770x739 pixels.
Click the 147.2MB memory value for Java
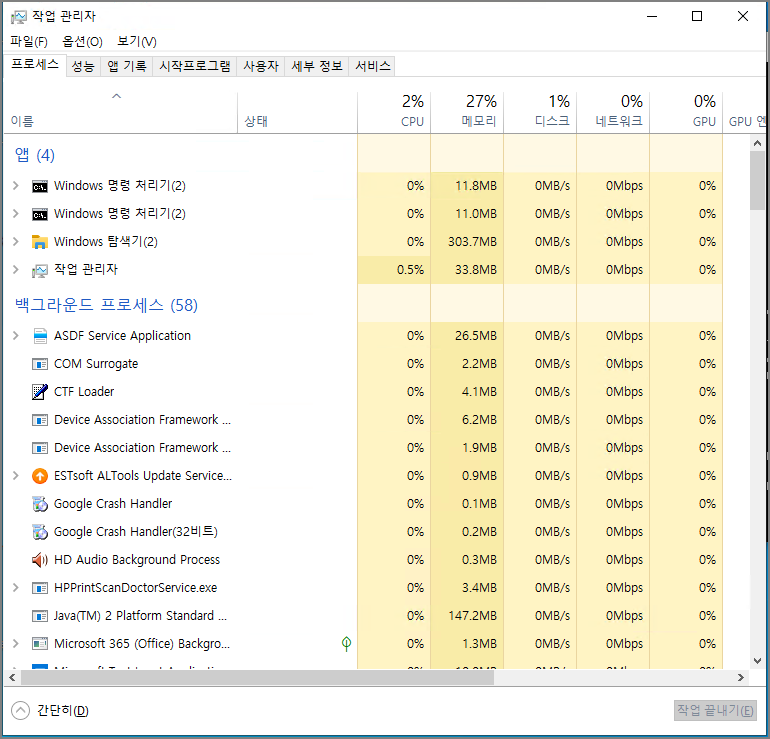click(472, 616)
